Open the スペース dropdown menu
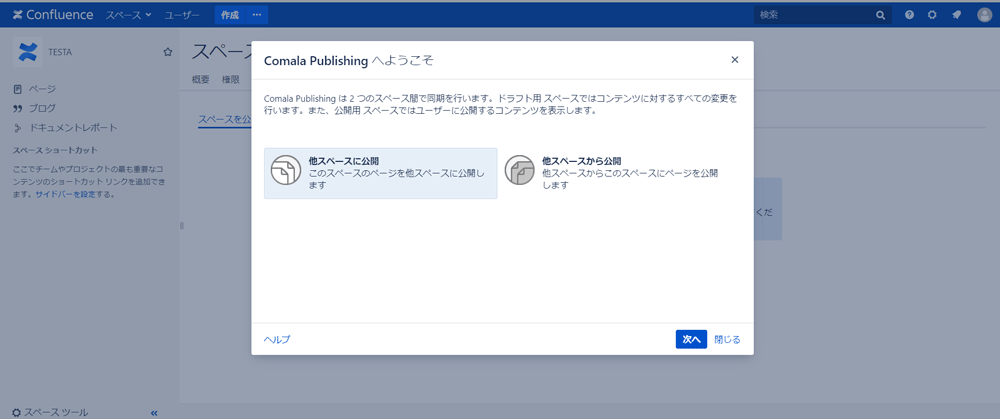This screenshot has width=1000, height=419. pyautogui.click(x=128, y=15)
